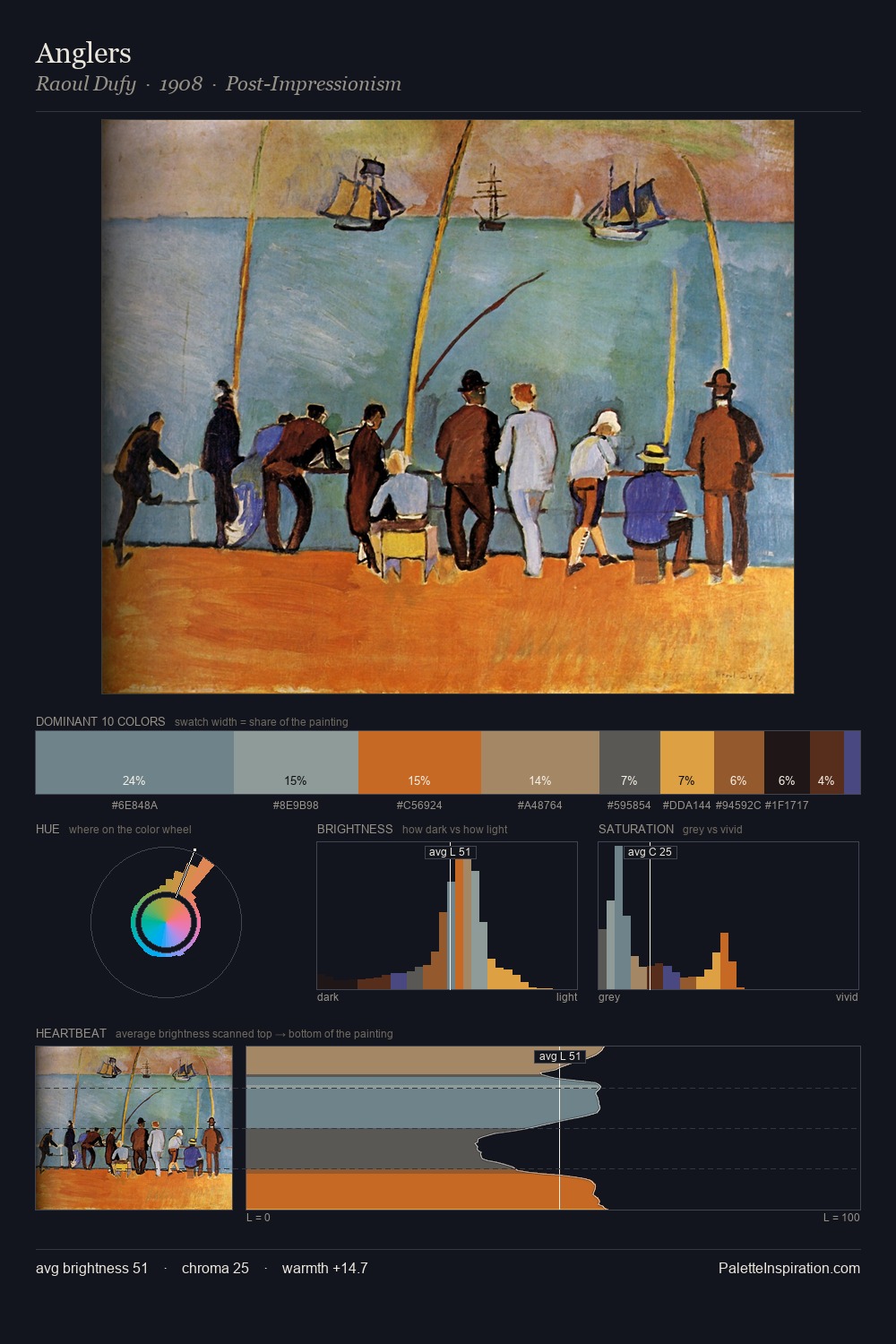
Task: Click the "L = 0" axis label
Action: [258, 1218]
